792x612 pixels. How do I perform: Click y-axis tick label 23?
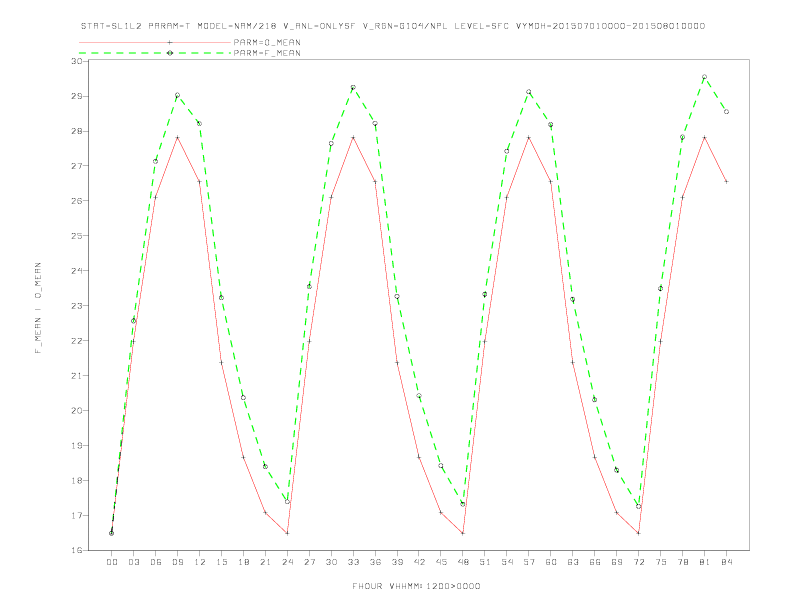(77, 306)
